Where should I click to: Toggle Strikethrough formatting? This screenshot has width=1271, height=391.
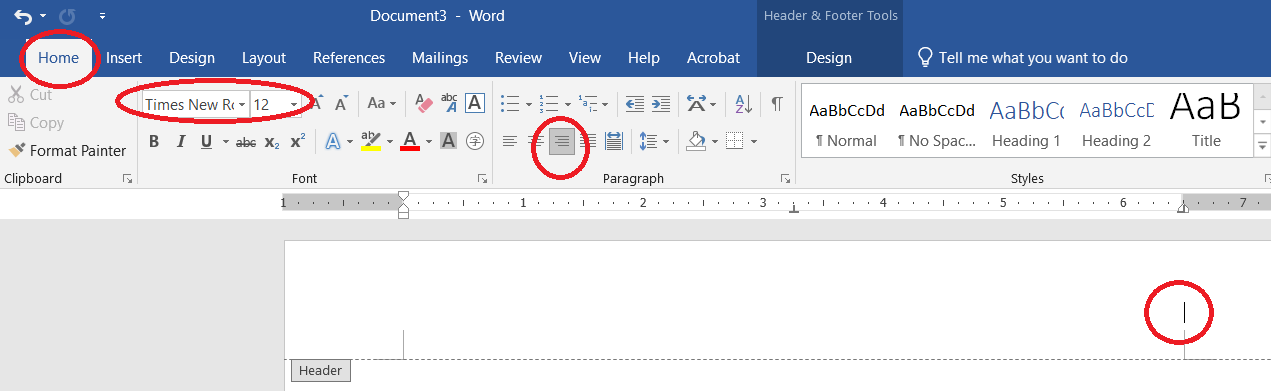point(246,142)
